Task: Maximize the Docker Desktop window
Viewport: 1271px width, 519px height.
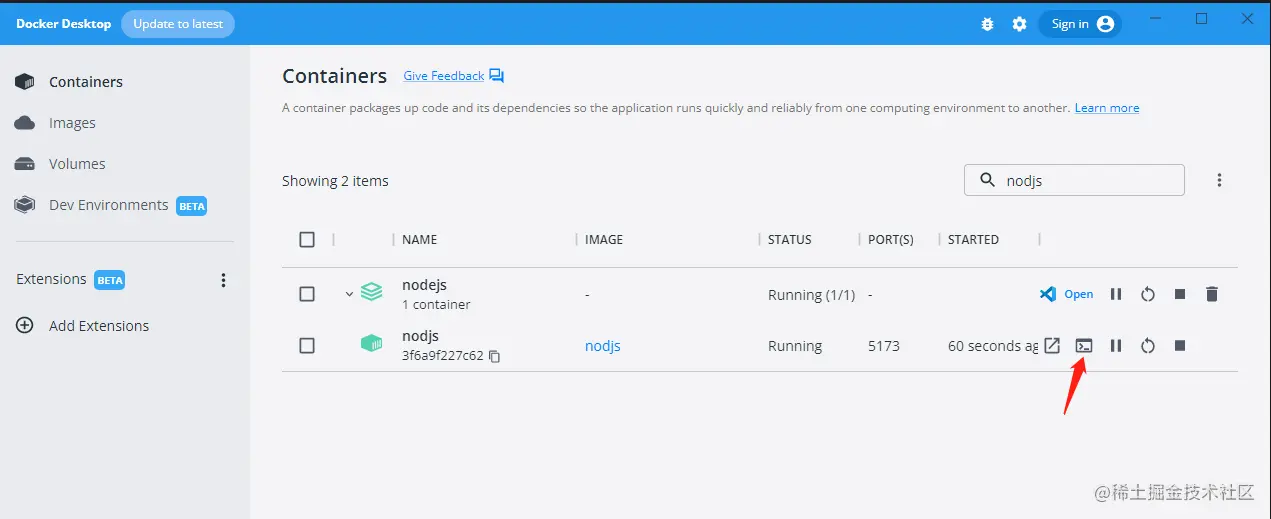Action: pos(1202,19)
